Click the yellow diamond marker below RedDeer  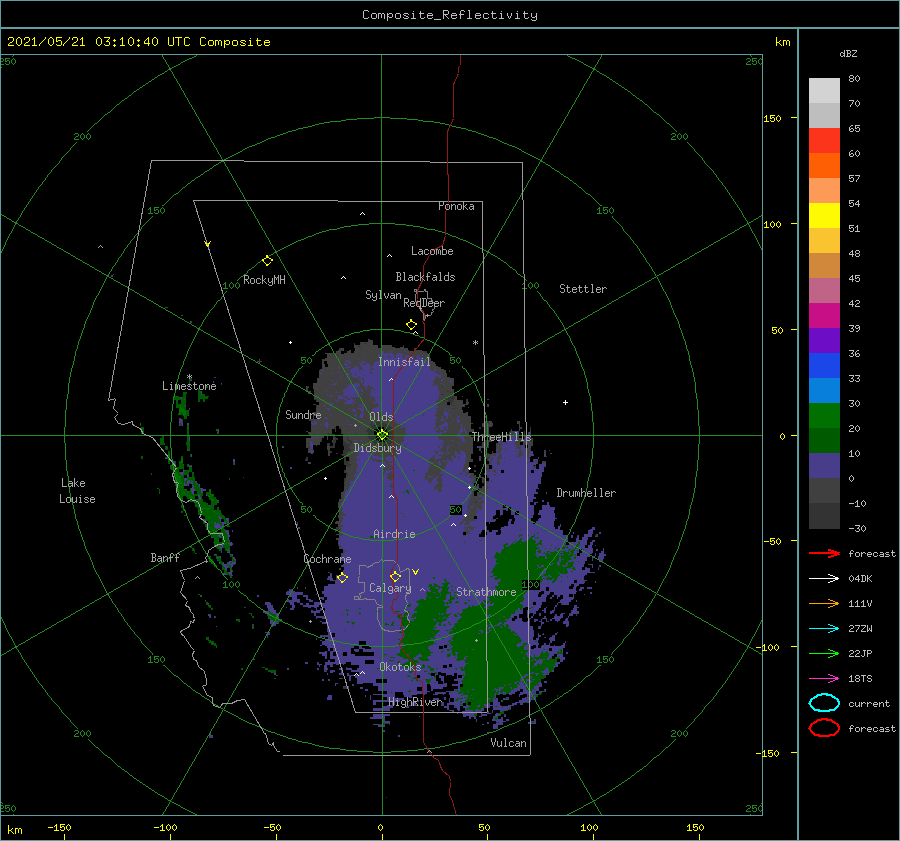point(411,325)
